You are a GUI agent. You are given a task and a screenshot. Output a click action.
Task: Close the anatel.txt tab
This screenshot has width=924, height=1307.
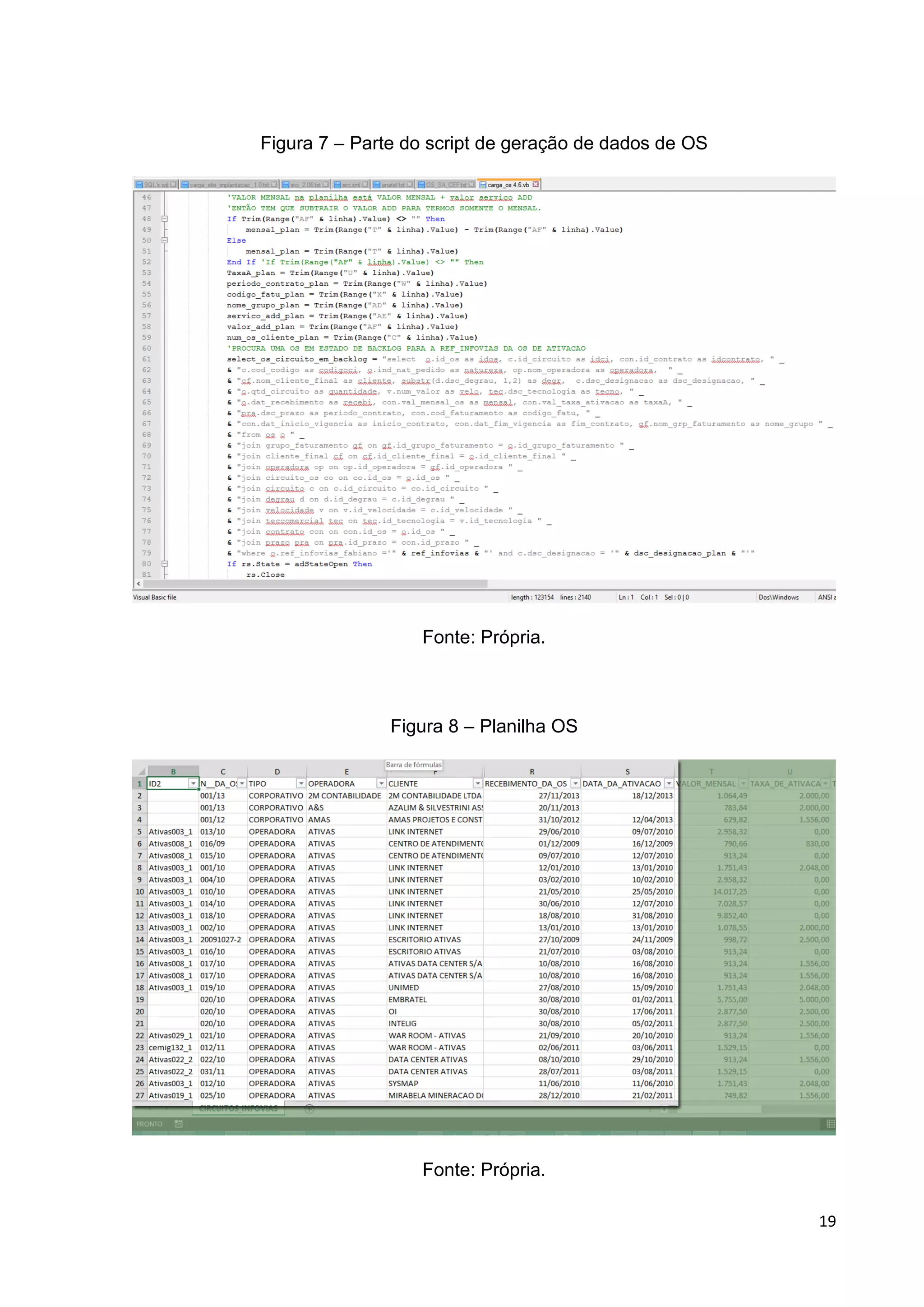[410, 185]
